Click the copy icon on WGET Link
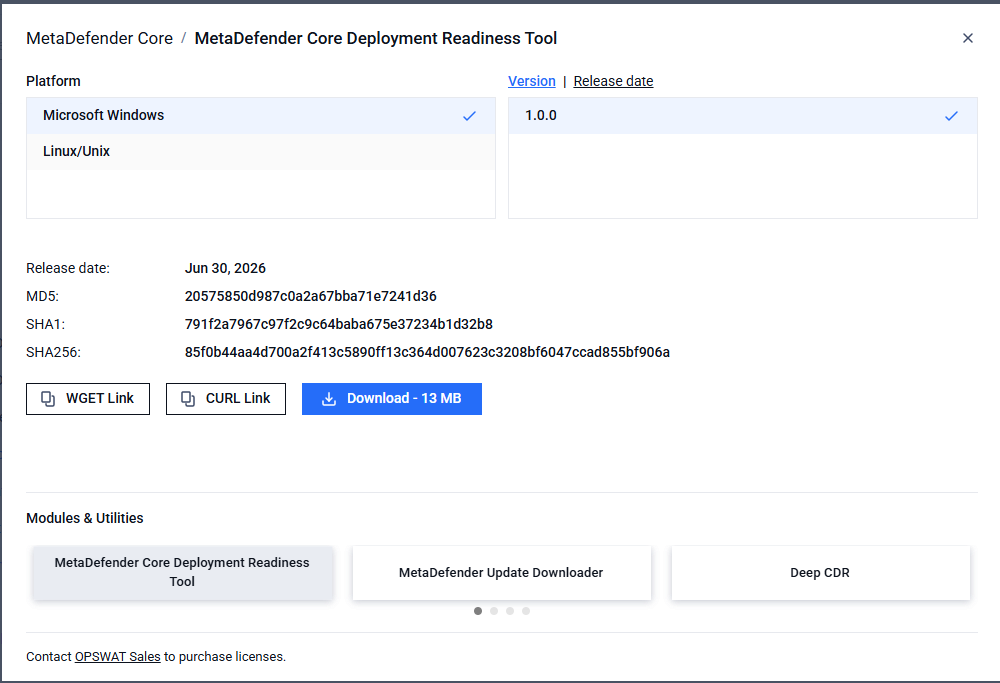The height and width of the screenshot is (683, 1000). tap(48, 399)
